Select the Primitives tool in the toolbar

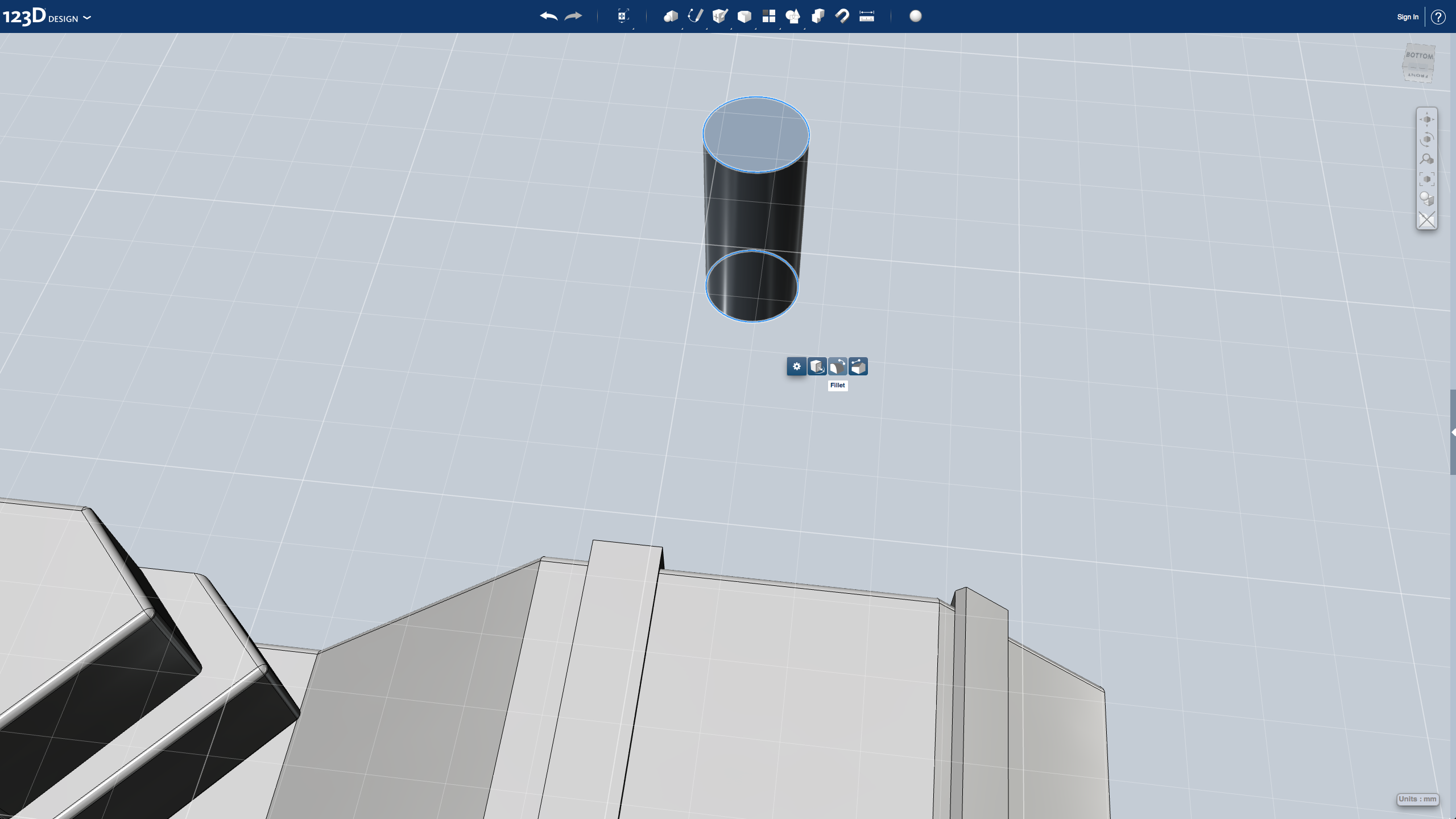tap(671, 16)
